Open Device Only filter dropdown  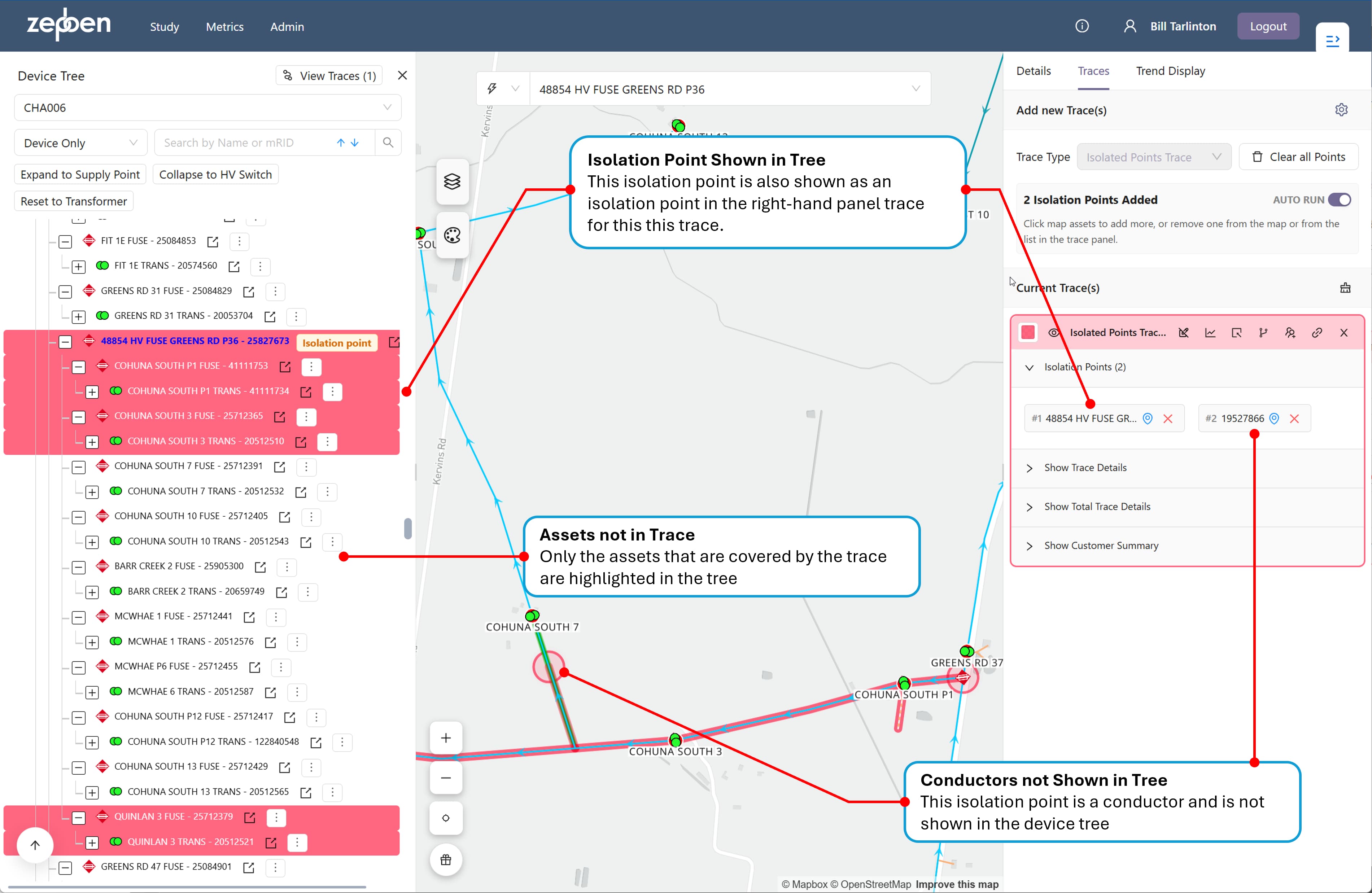(81, 143)
